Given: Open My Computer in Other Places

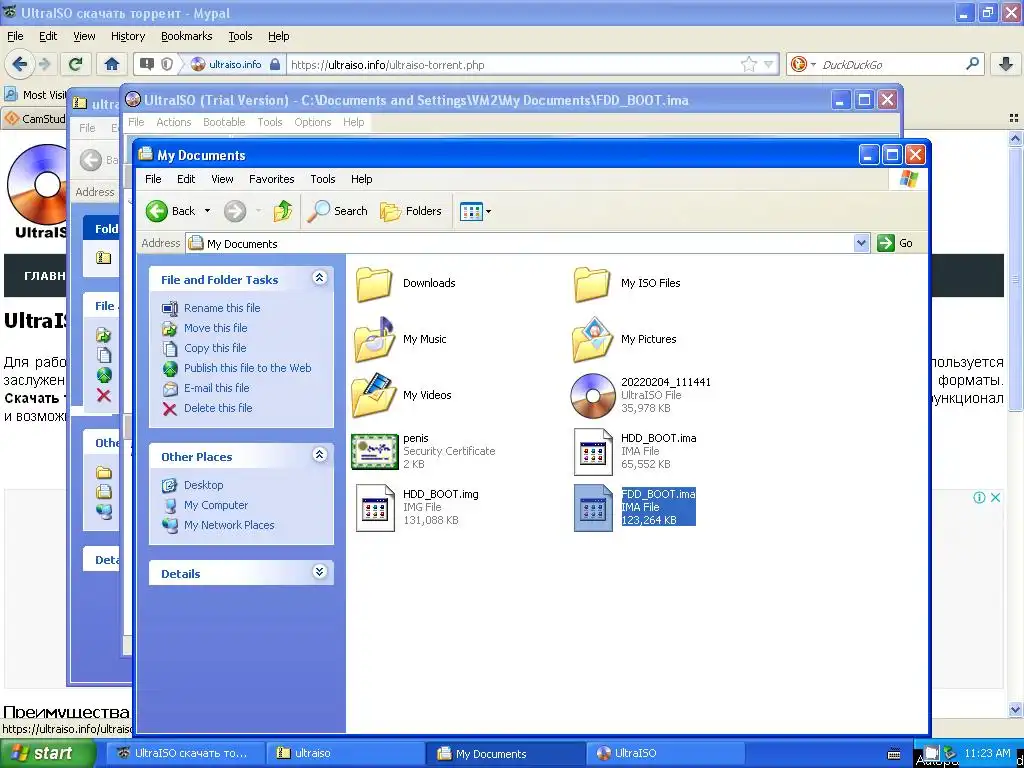Looking at the screenshot, I should (216, 505).
